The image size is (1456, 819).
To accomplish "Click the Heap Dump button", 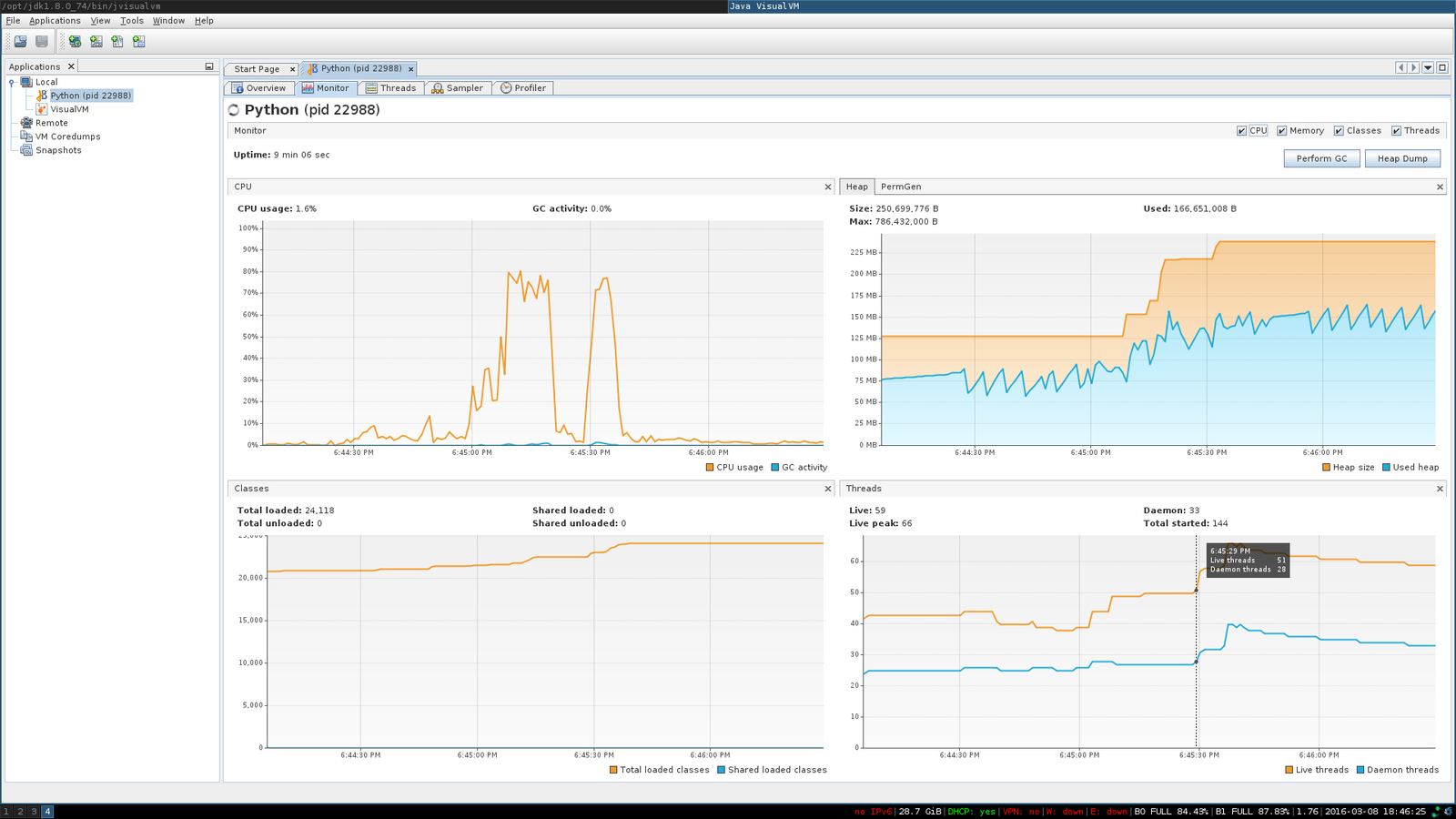I will (1402, 158).
